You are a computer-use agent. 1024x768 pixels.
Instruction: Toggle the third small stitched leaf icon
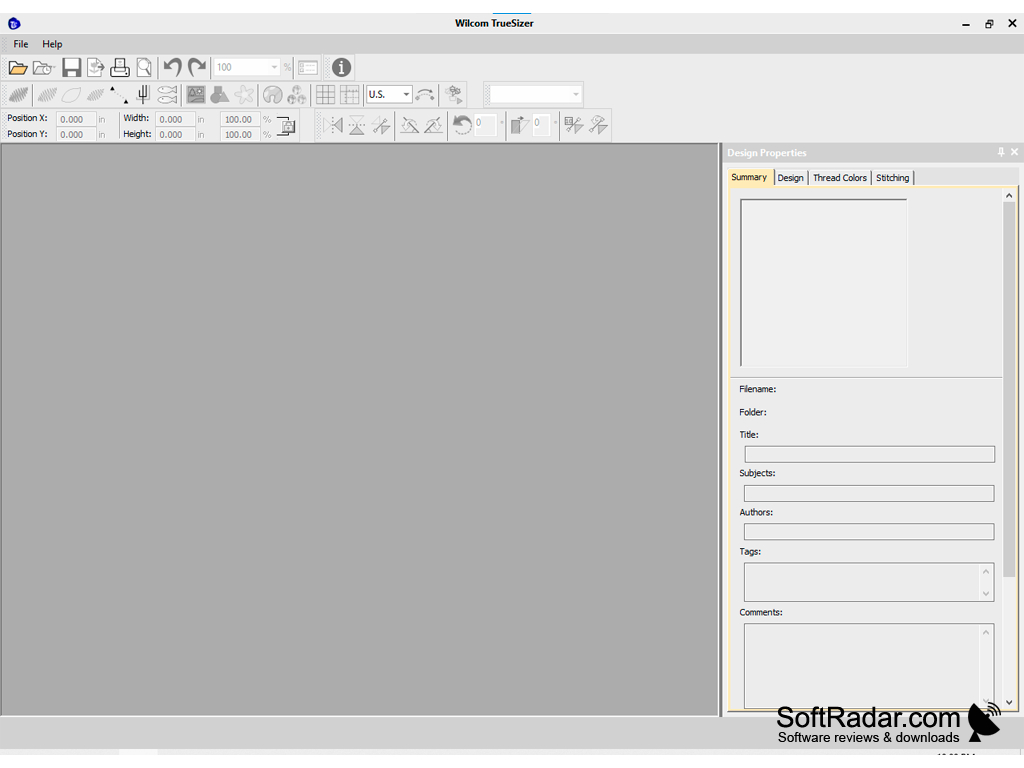tap(95, 95)
